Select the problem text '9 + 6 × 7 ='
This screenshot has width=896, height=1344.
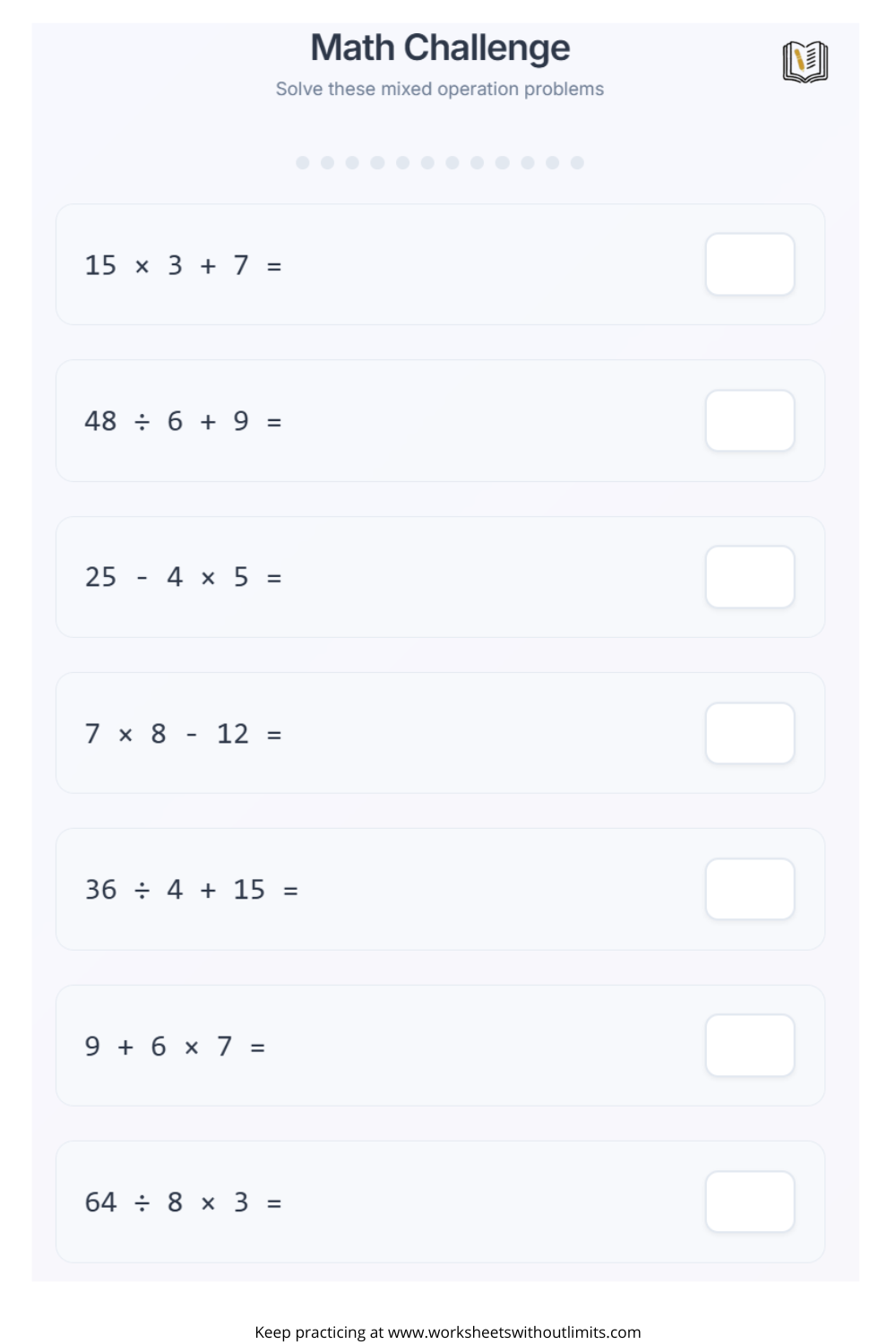pos(175,1047)
